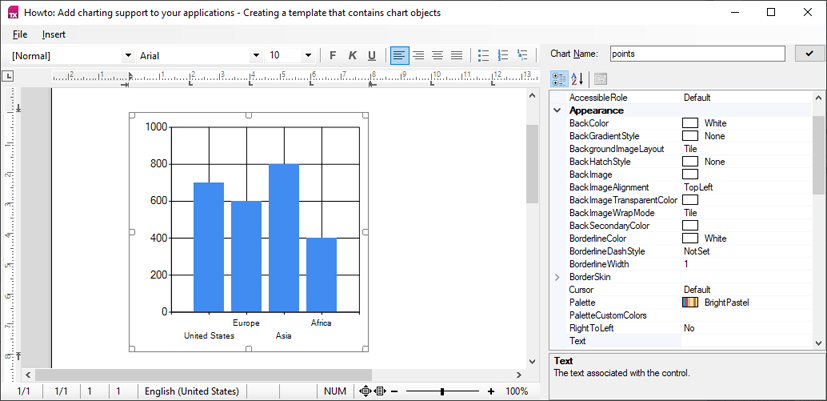Screen dimensions: 827x401
Task: Click the ruler tab type selector
Action: click(x=8, y=77)
